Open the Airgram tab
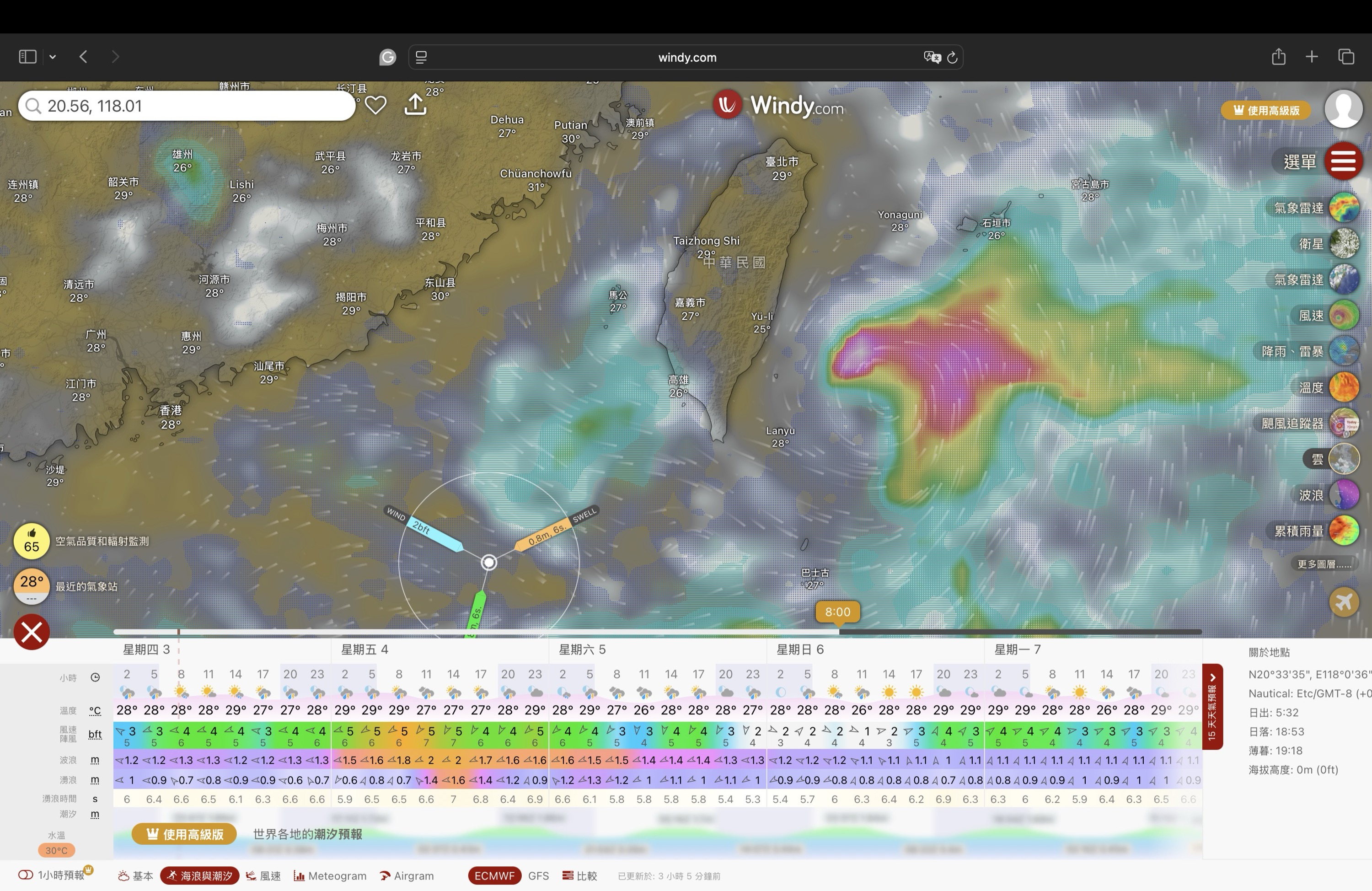The width and height of the screenshot is (1372, 891). tap(407, 875)
